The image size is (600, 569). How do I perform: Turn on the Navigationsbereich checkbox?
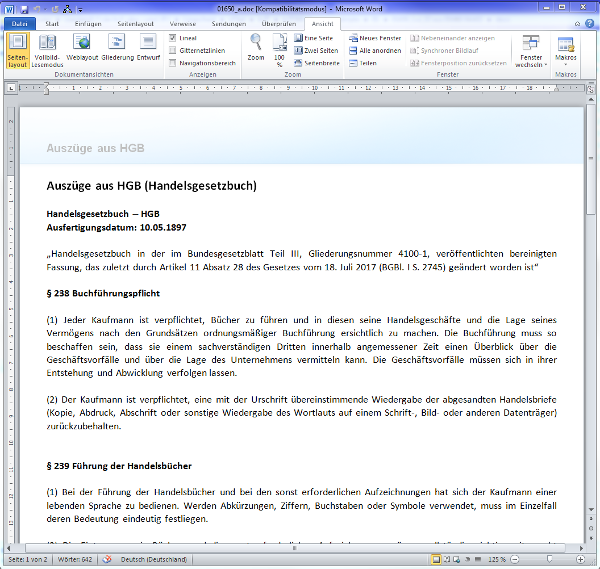[x=172, y=62]
